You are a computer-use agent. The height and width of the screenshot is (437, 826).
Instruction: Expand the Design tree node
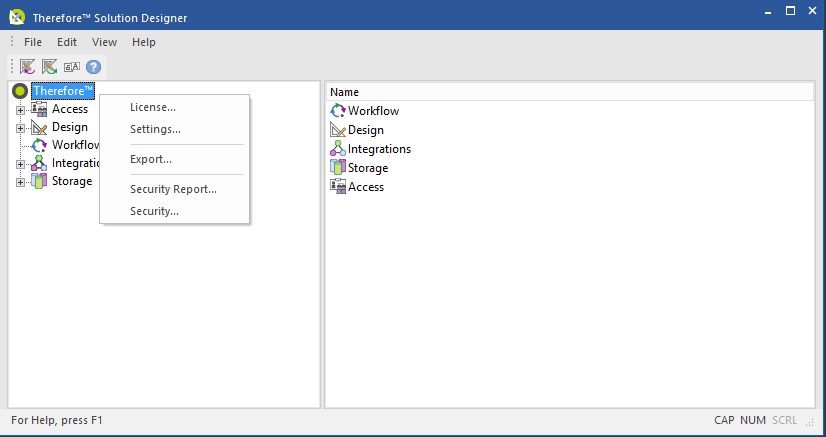20,128
